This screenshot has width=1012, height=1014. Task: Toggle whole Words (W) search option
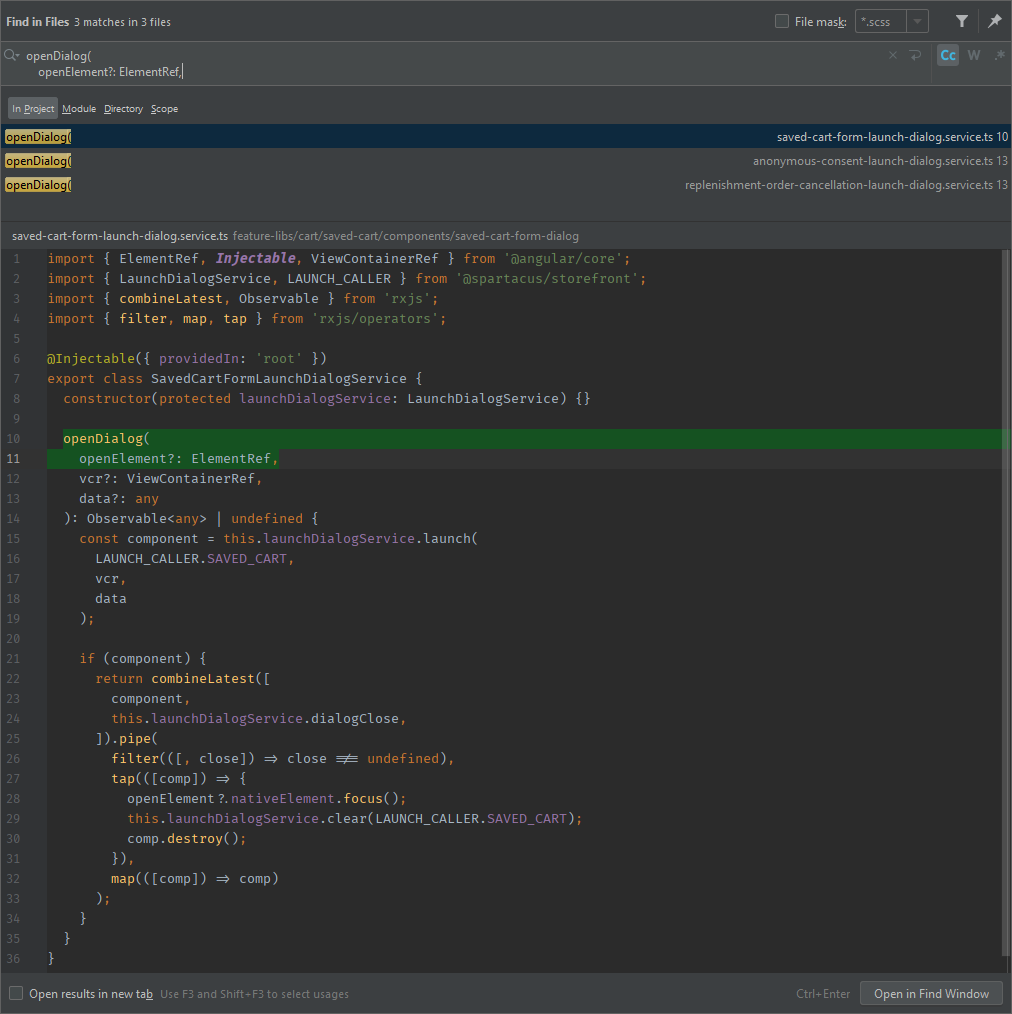(x=974, y=56)
